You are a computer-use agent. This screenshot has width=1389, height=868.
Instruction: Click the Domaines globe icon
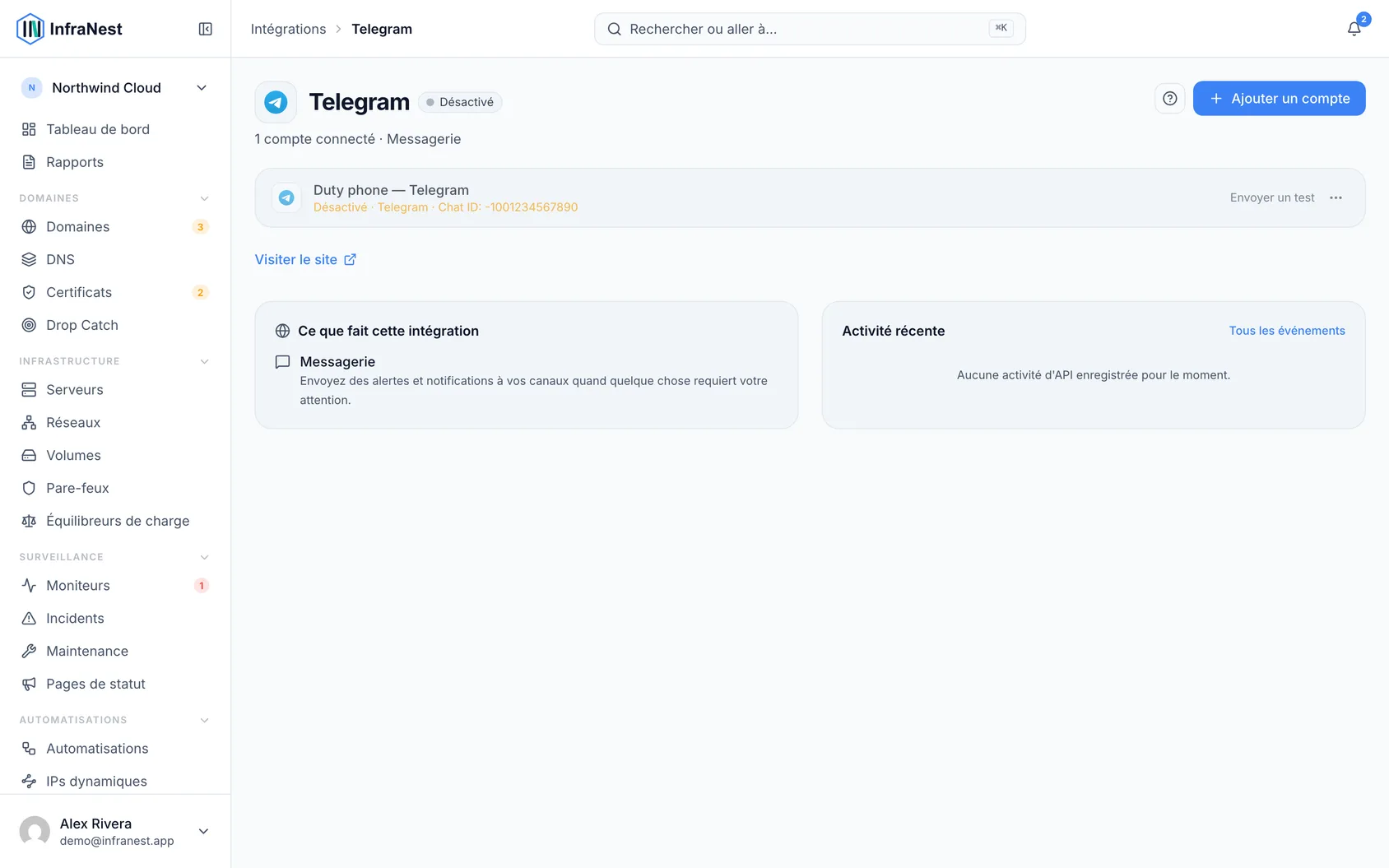(x=29, y=226)
